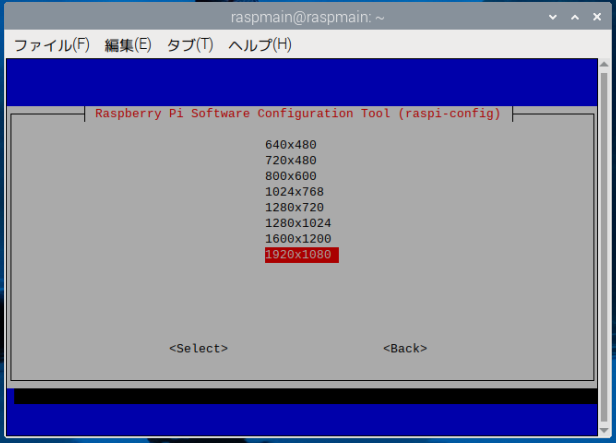
Task: Close the raspmain terminal window
Action: pyautogui.click(x=597, y=17)
